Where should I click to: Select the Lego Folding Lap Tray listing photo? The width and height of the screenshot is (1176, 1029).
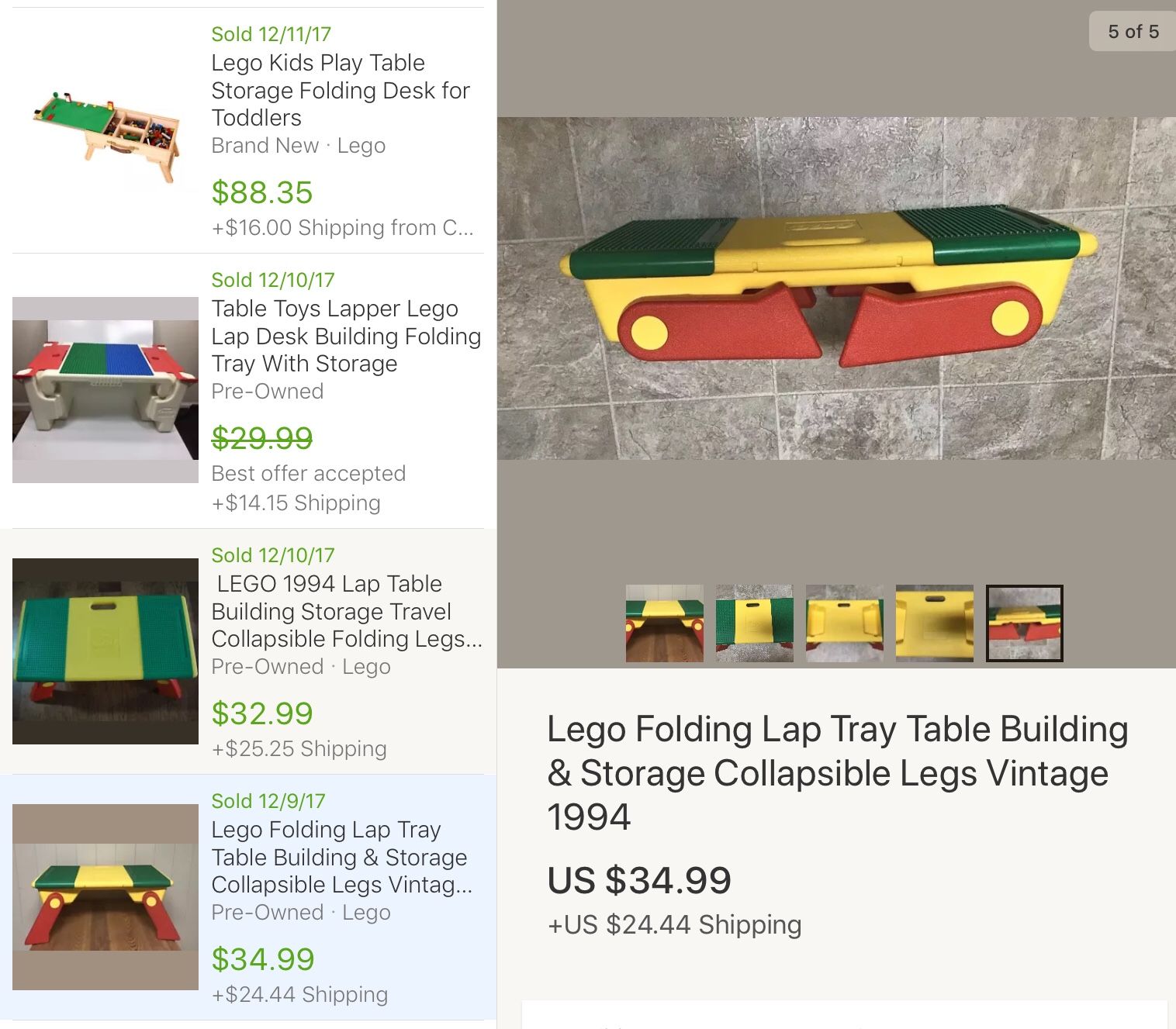coord(105,897)
